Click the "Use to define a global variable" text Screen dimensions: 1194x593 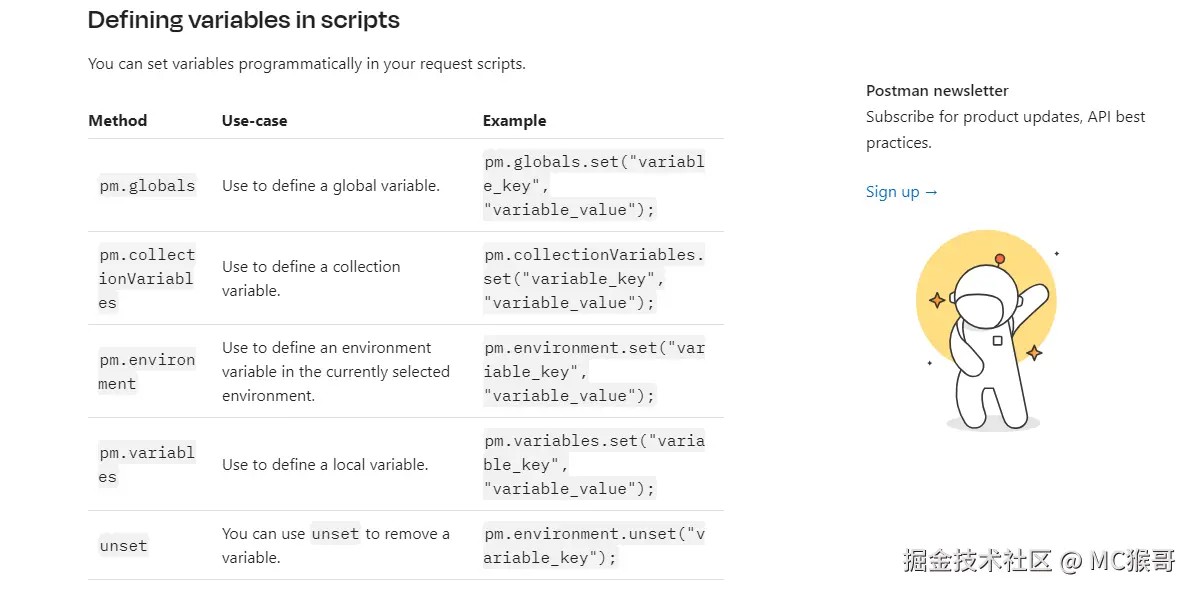[331, 186]
